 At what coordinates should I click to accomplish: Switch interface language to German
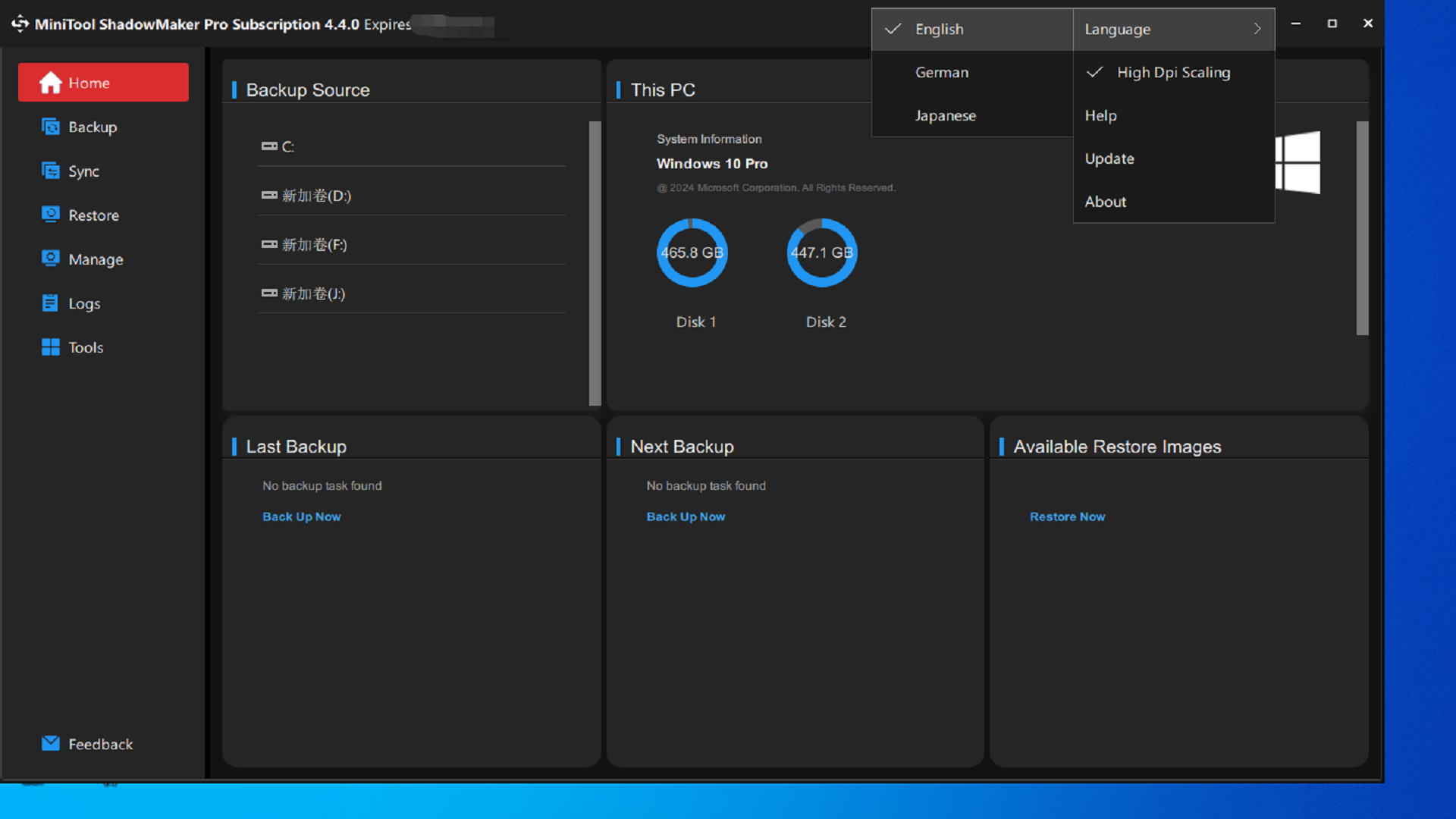tap(941, 72)
